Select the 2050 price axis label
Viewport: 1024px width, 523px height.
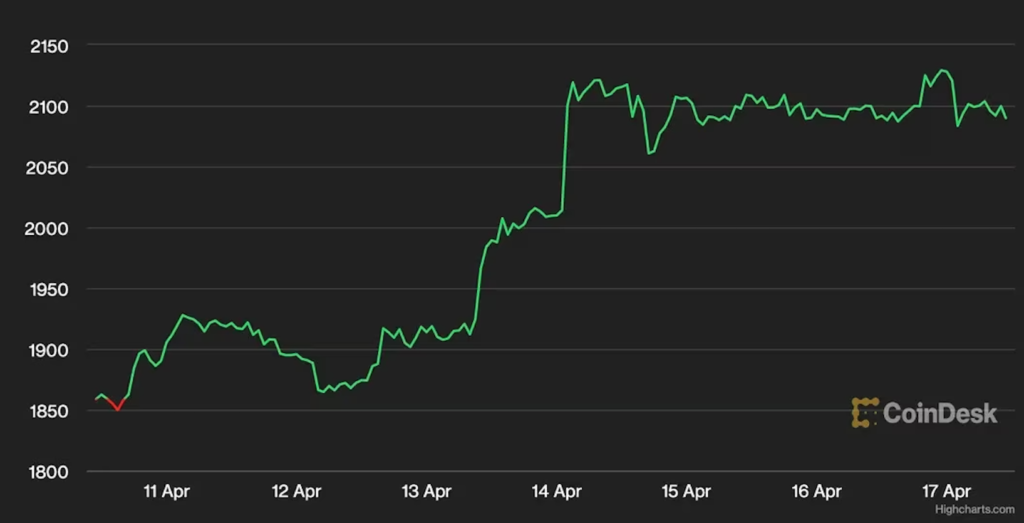coord(49,168)
